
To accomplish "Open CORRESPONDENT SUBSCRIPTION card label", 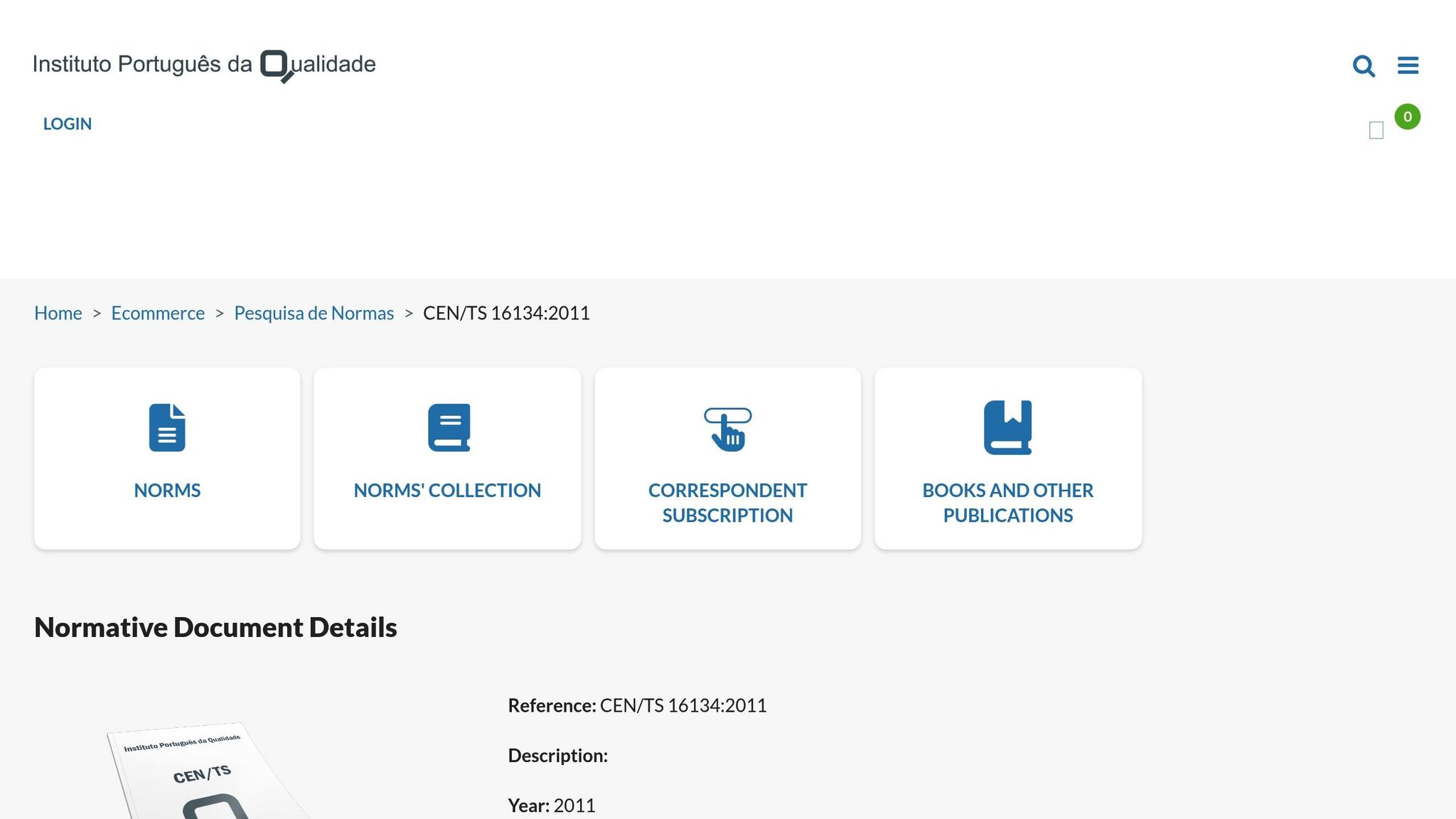I will point(727,503).
